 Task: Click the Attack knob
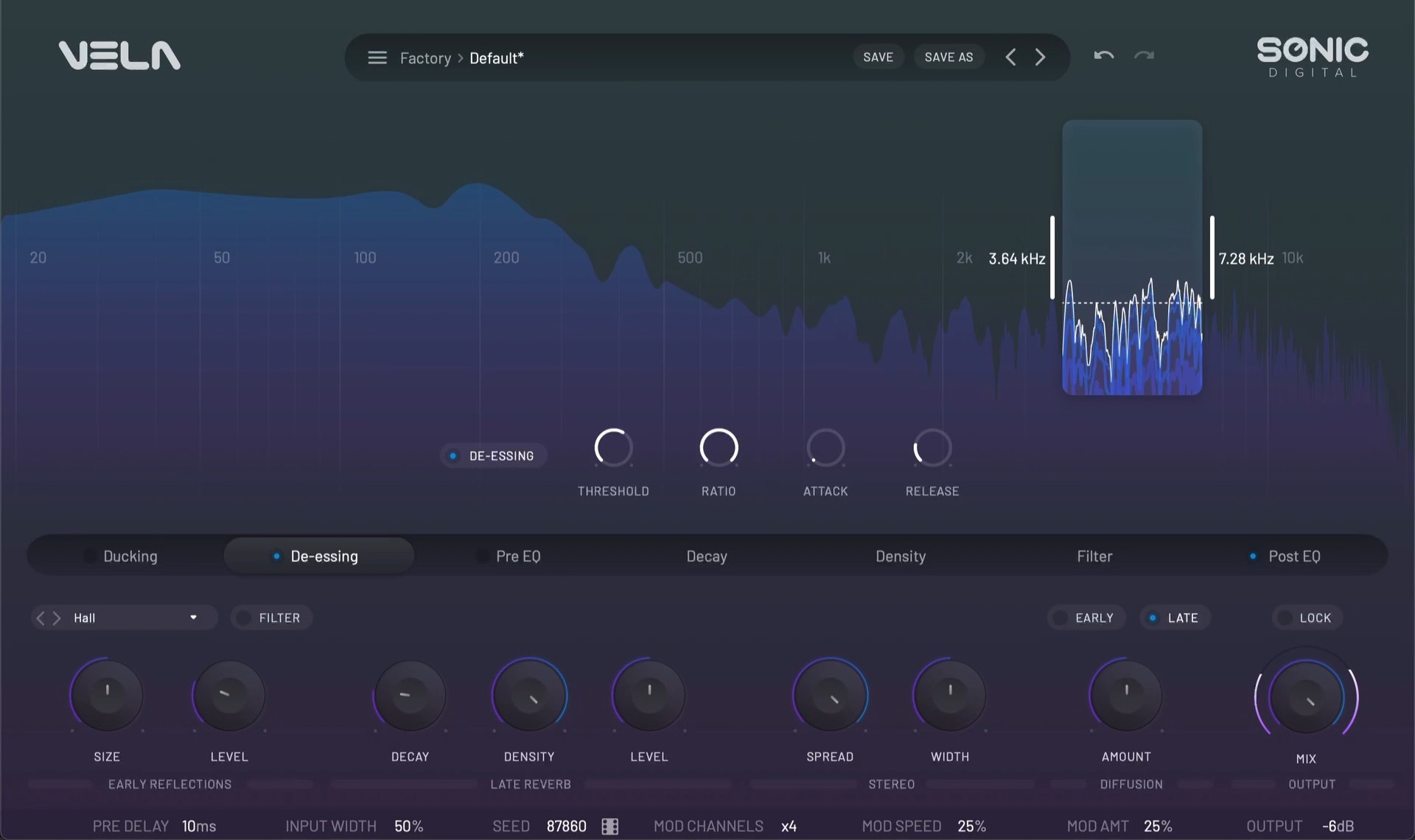tap(825, 447)
